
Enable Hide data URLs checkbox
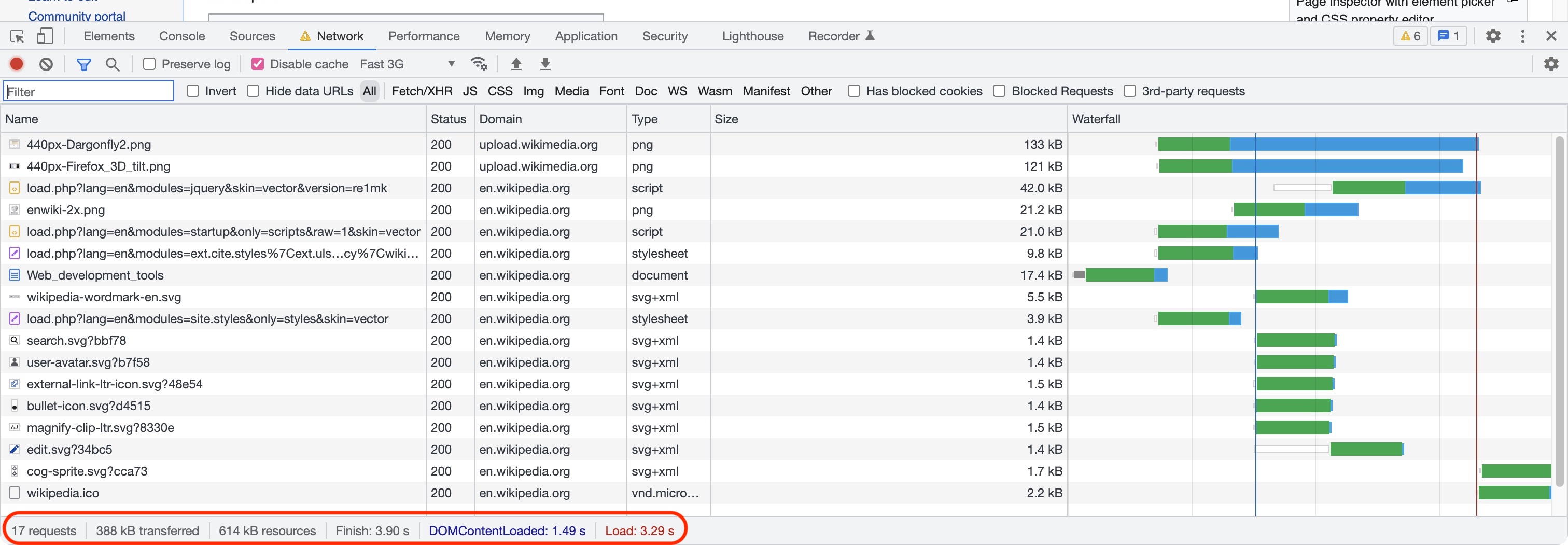(x=253, y=91)
